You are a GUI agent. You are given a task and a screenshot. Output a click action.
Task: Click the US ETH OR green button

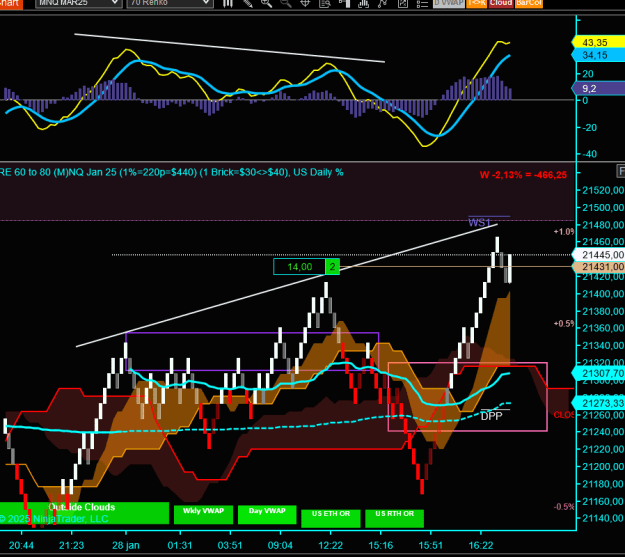click(x=331, y=518)
